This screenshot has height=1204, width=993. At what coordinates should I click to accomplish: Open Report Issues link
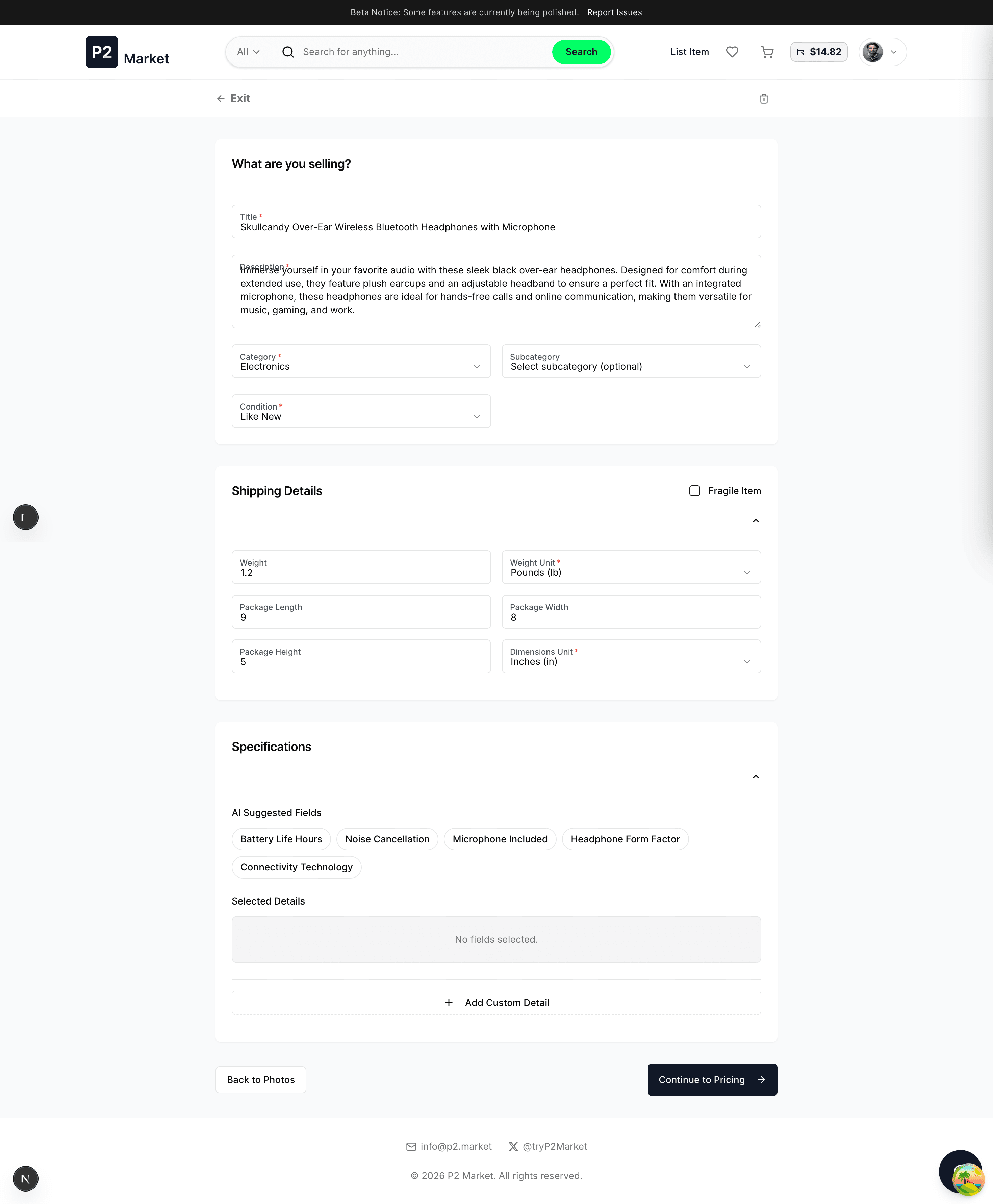[x=614, y=12]
